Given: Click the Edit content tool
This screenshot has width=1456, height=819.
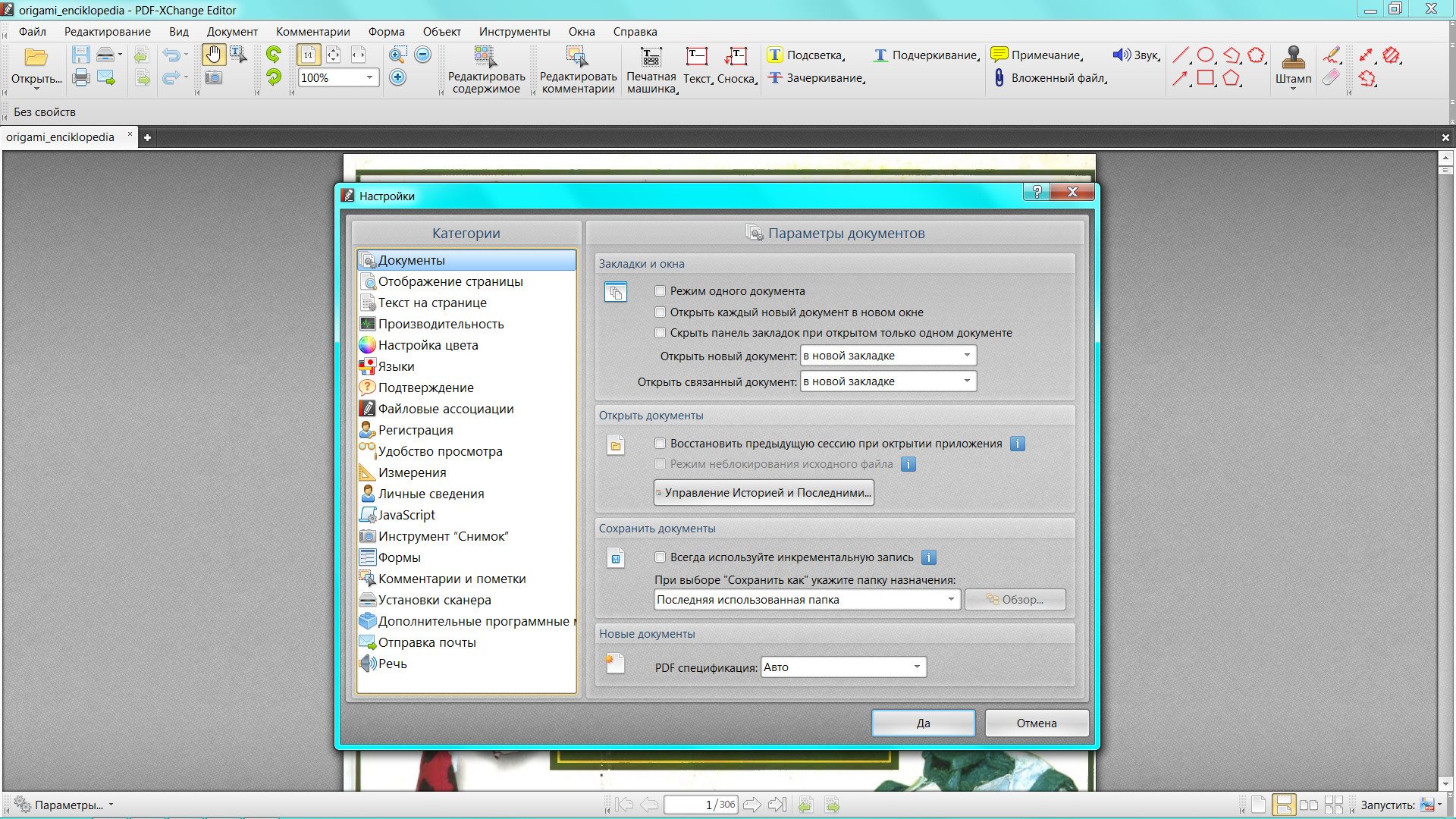Looking at the screenshot, I should (x=486, y=70).
